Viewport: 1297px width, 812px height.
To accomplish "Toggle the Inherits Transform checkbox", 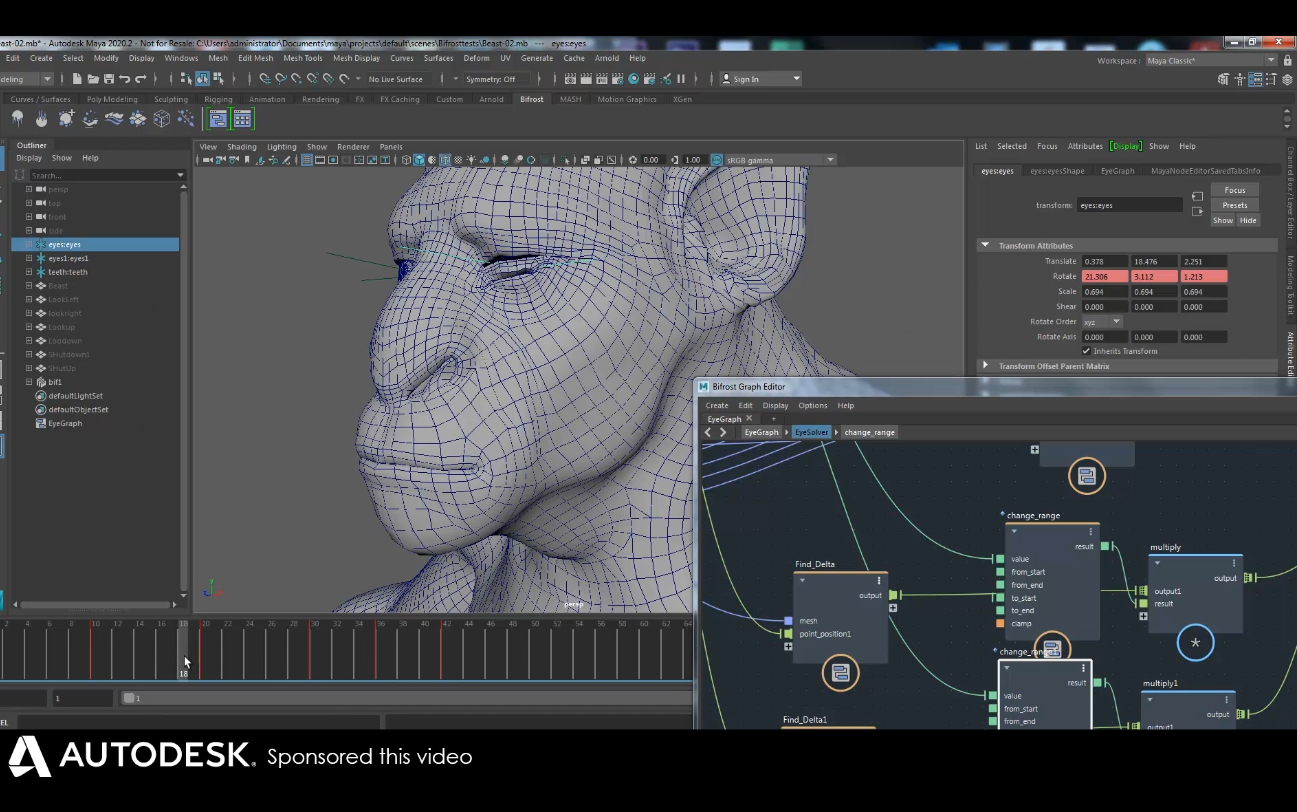I will click(x=1086, y=351).
